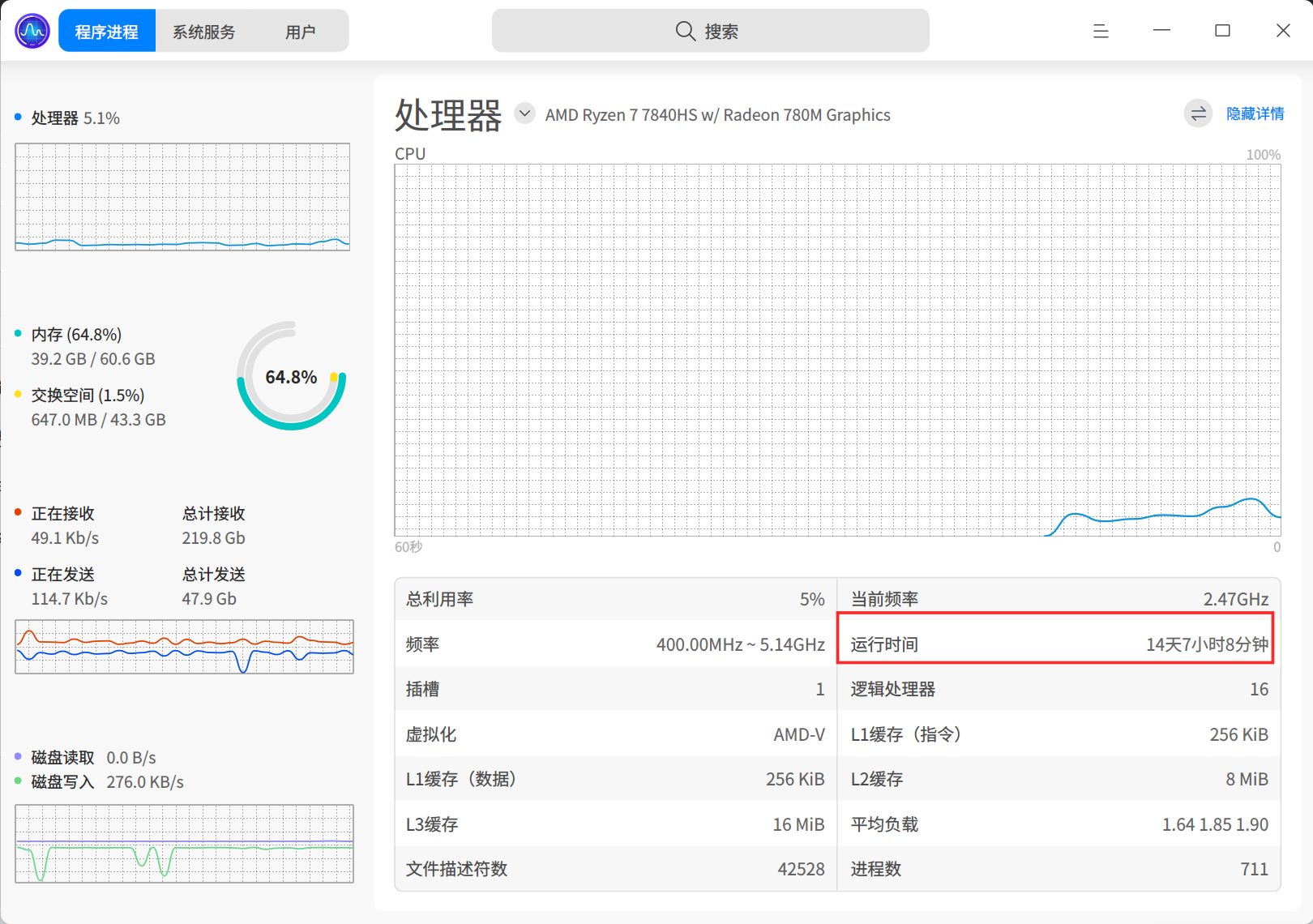Select the 处理器 5.1% sidebar item
The width and height of the screenshot is (1313, 924).
75,118
